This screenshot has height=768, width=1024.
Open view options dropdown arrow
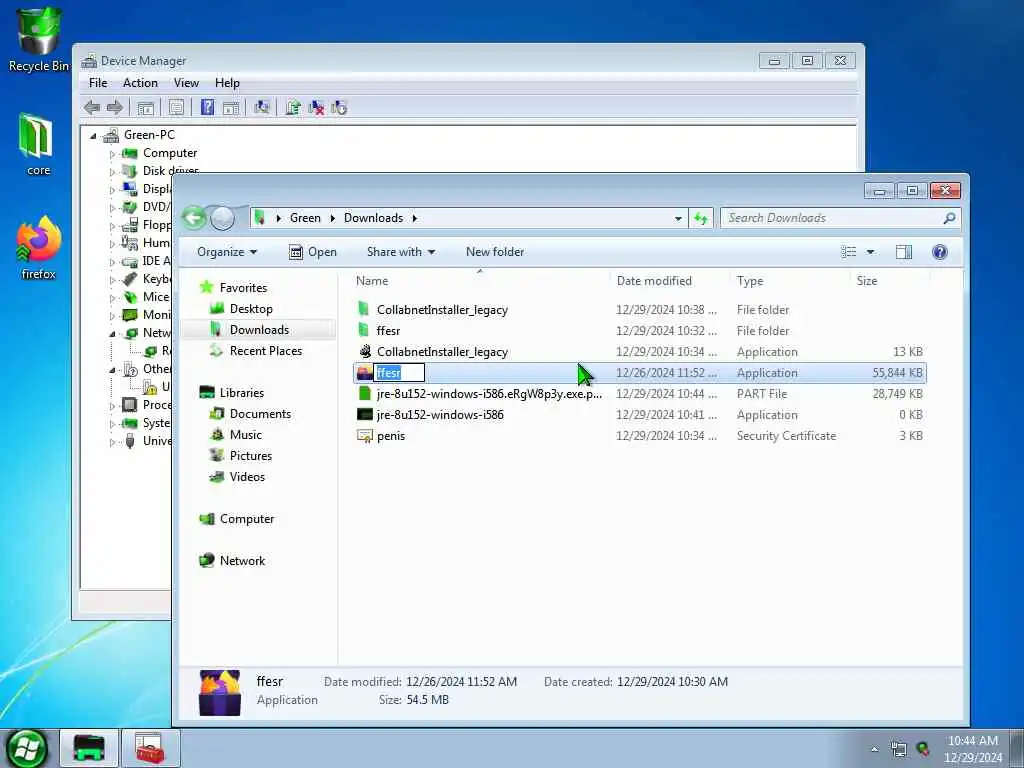coord(870,252)
